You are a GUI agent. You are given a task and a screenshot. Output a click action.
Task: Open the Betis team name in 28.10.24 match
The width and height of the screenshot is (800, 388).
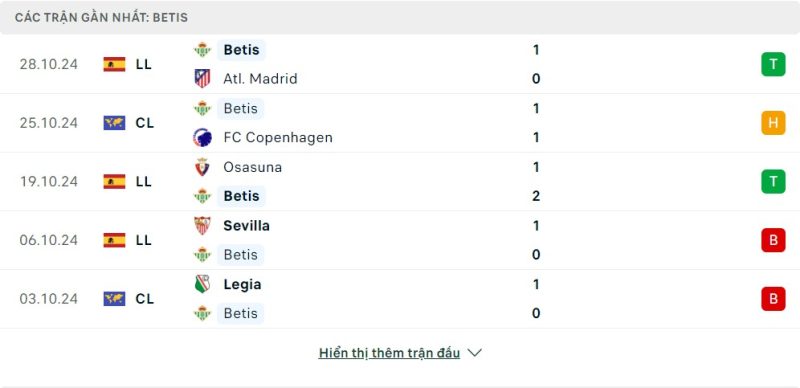tap(241, 50)
